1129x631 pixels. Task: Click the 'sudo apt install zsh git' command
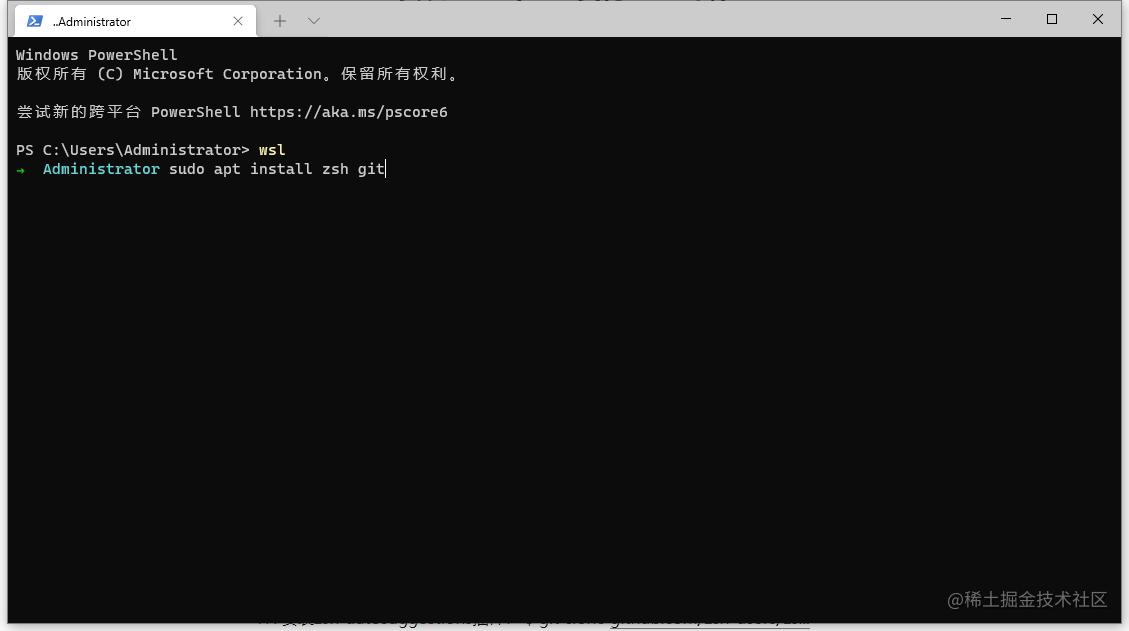277,169
